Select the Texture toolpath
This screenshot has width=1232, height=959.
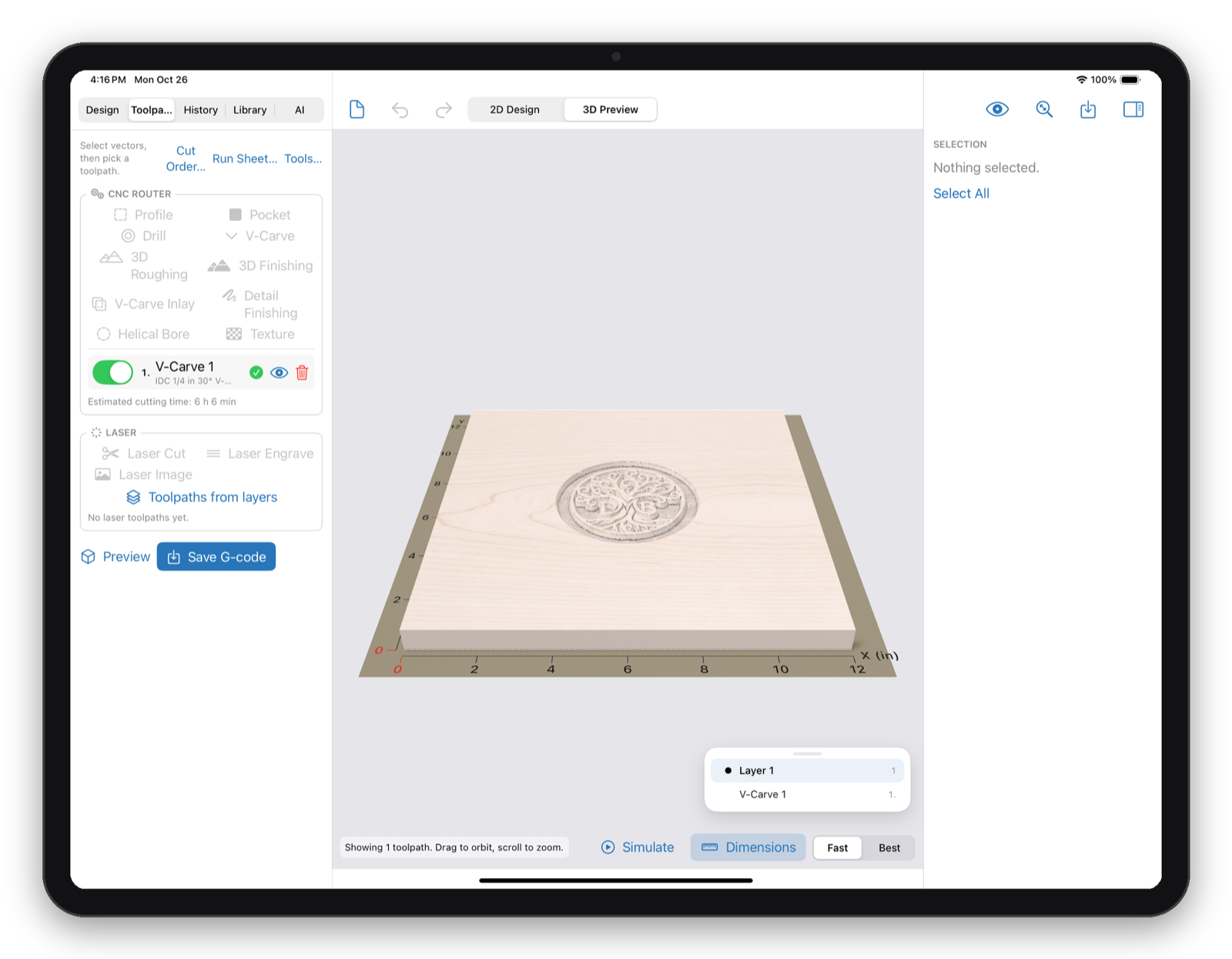point(260,334)
